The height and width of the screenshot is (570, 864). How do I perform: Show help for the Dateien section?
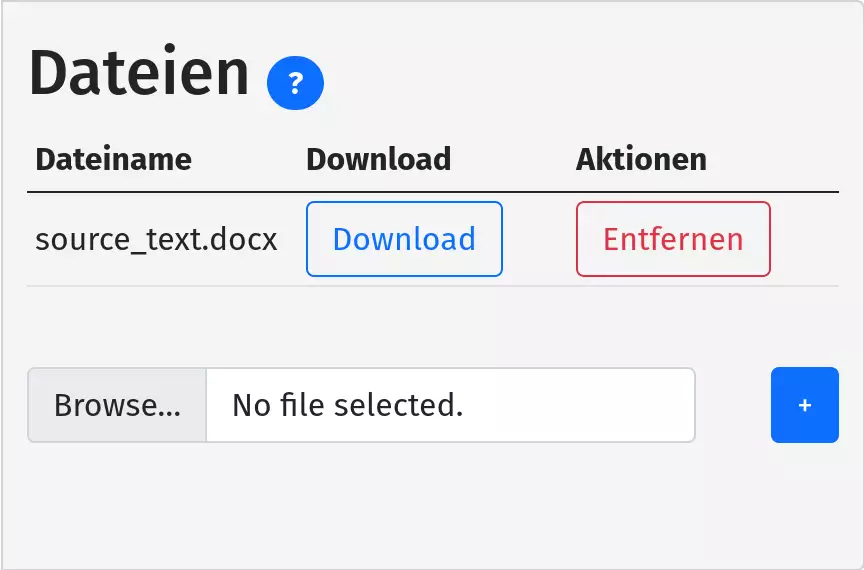(x=295, y=83)
